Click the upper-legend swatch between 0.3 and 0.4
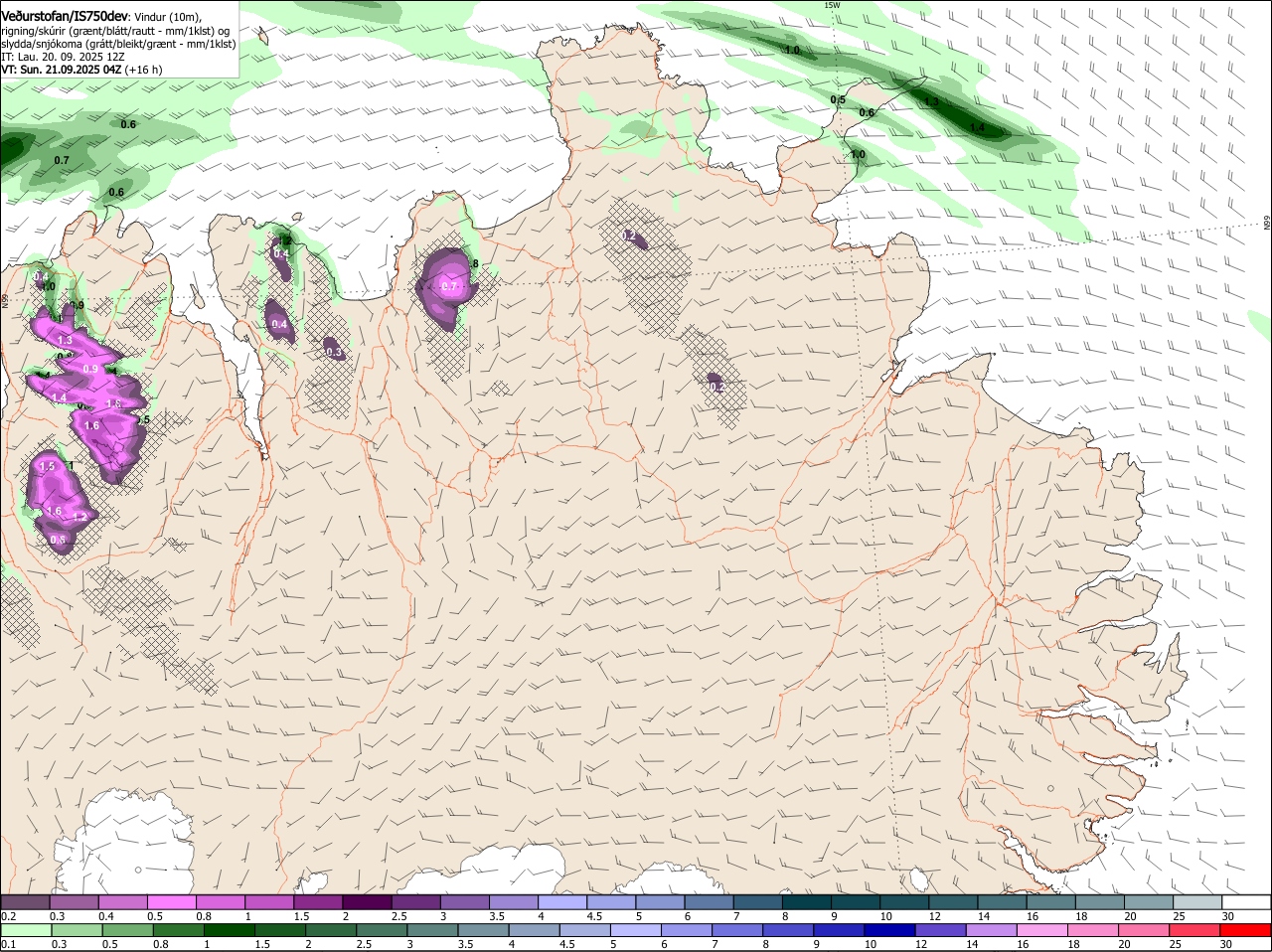Screen dimensions: 1272x952 tap(74, 901)
